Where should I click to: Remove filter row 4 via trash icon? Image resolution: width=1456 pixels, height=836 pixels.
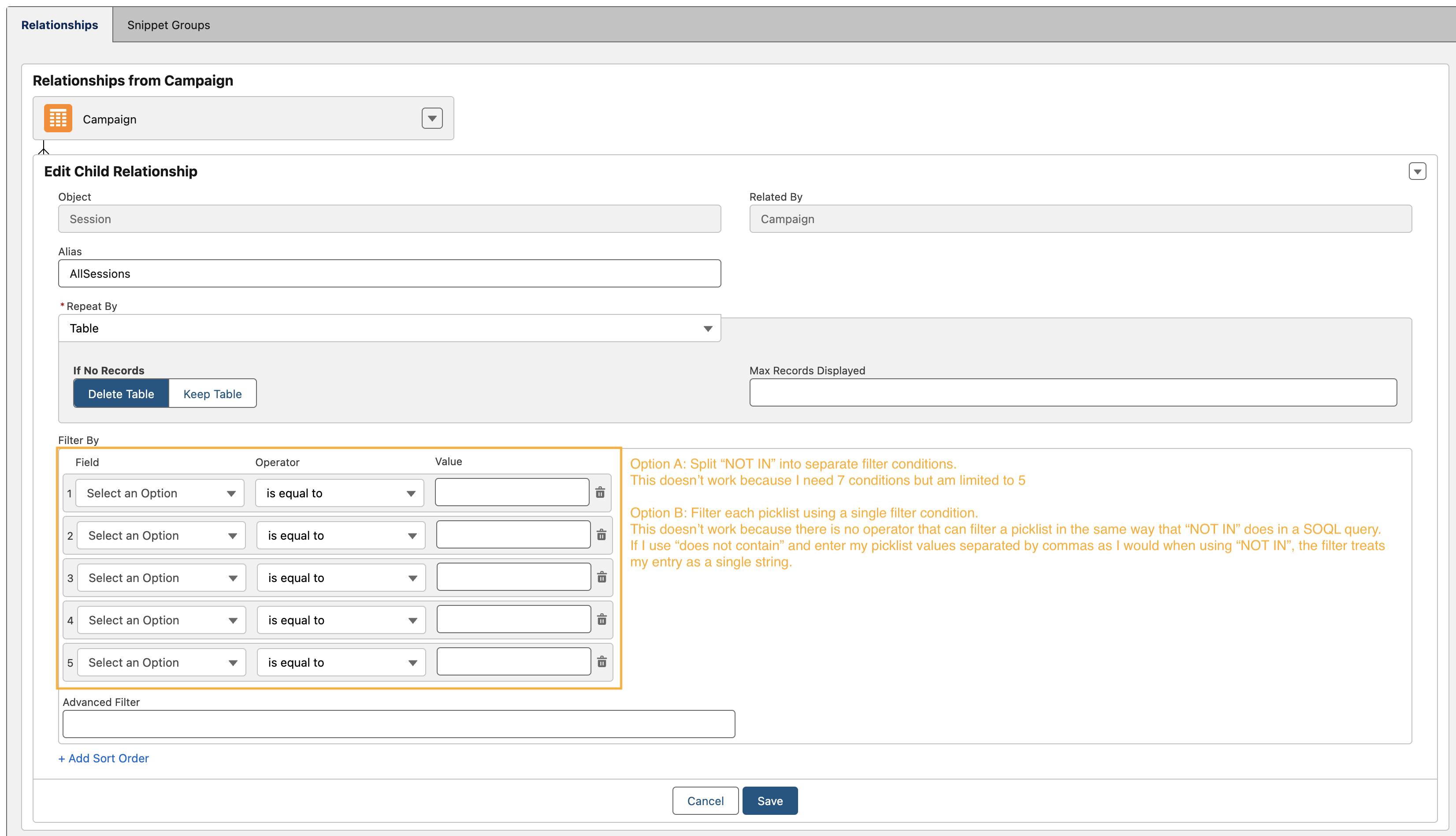click(601, 620)
